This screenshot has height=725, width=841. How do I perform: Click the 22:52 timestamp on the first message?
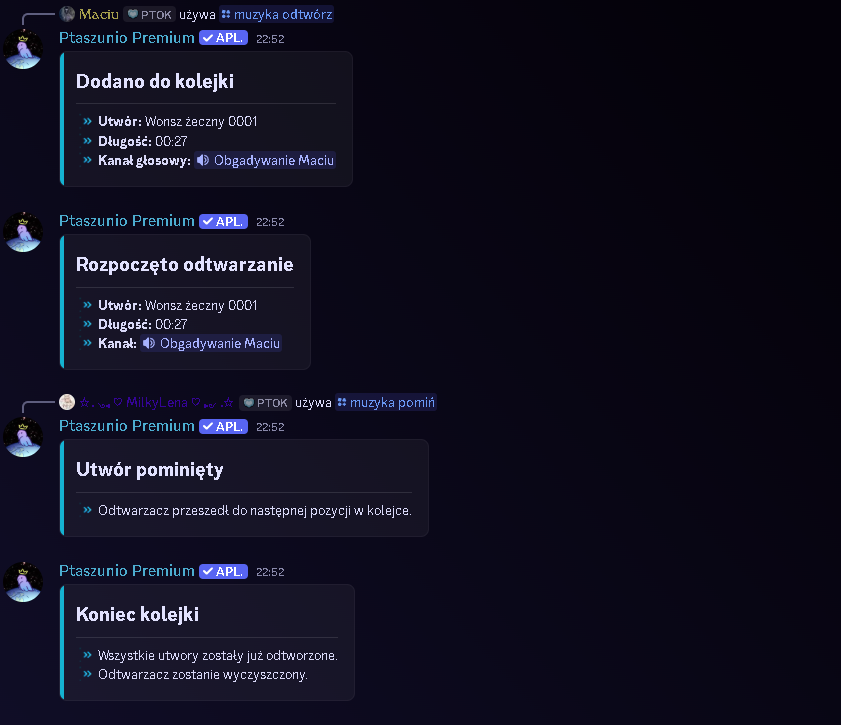(x=270, y=38)
